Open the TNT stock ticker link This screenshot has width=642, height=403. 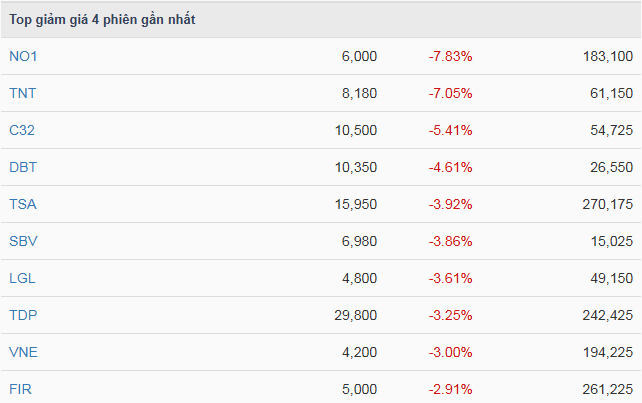click(x=23, y=94)
